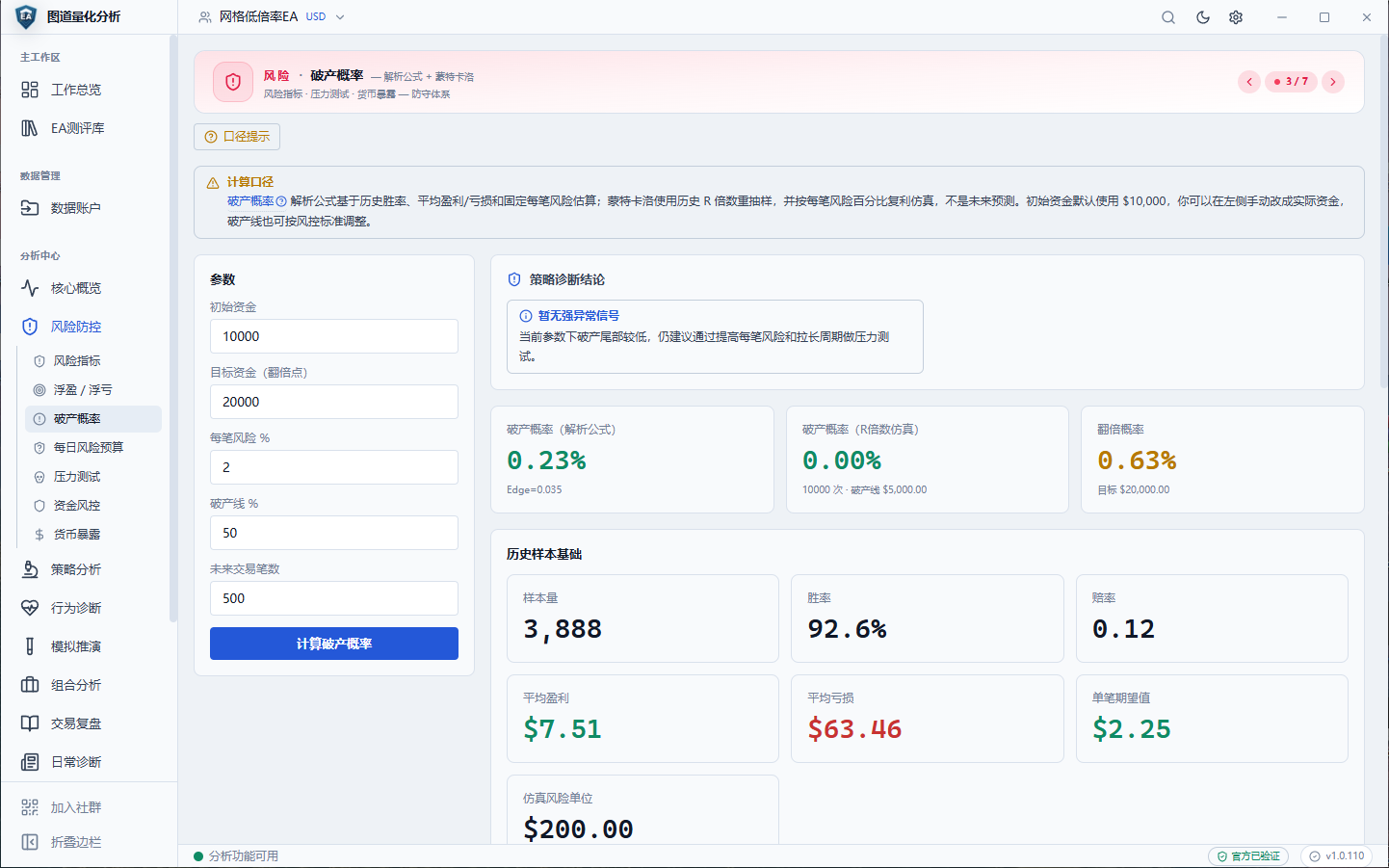Click the sidebar vertical scrollbar

point(173,328)
